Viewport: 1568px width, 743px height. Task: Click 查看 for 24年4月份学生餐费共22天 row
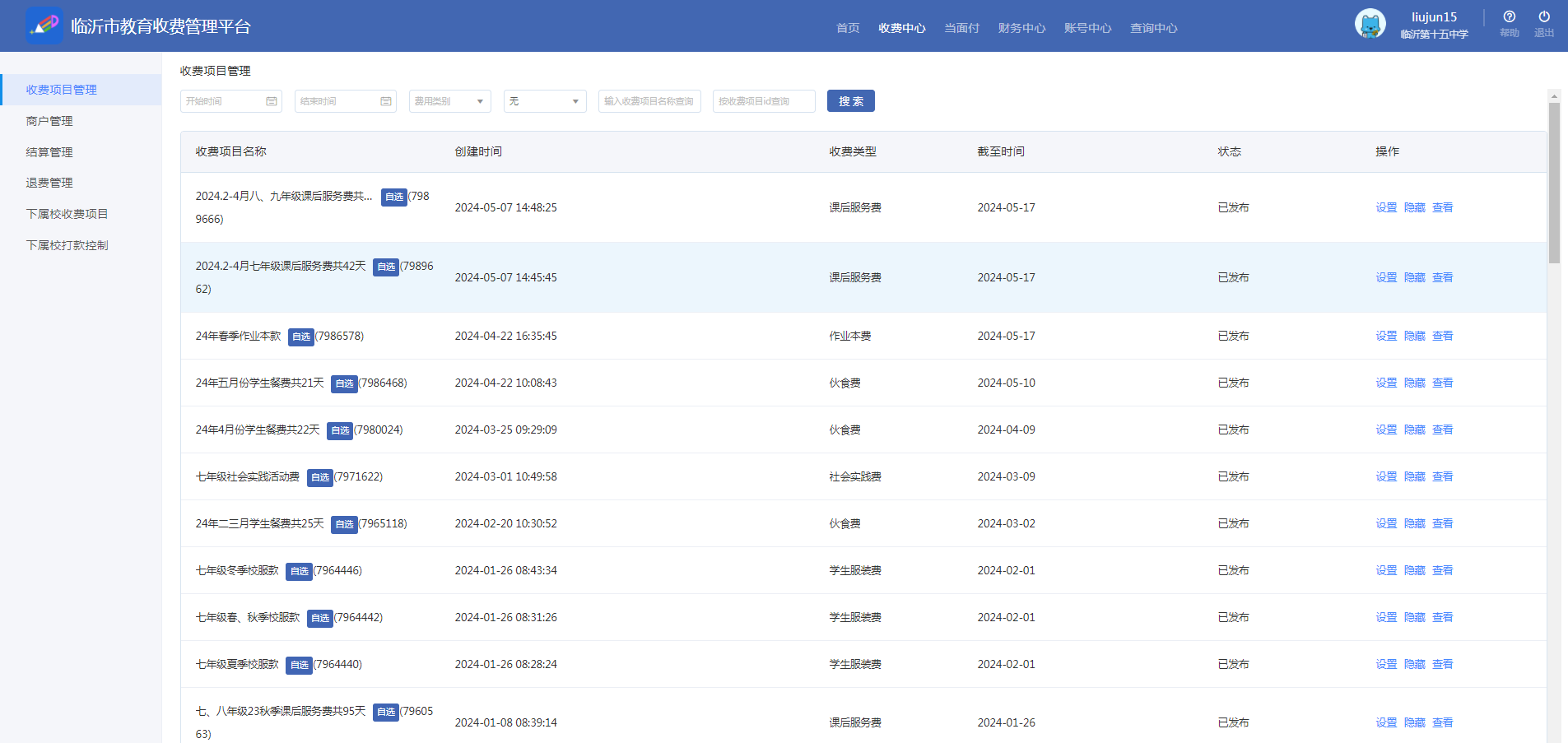point(1442,430)
